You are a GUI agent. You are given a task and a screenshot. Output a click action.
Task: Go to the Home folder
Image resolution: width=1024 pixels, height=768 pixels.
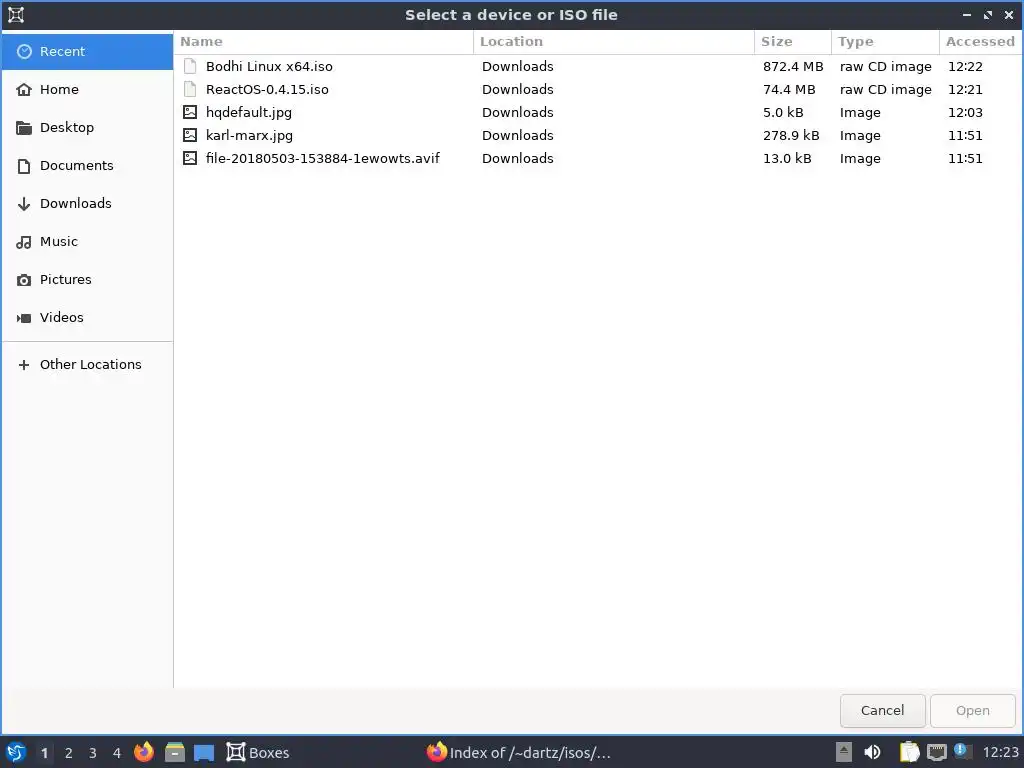pyautogui.click(x=88, y=89)
